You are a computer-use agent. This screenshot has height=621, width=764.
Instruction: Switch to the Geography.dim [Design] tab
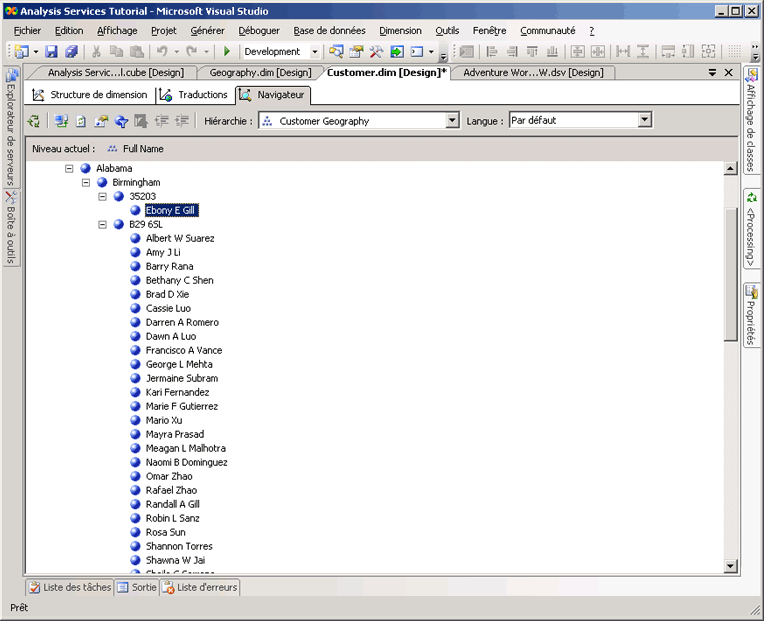coord(260,73)
